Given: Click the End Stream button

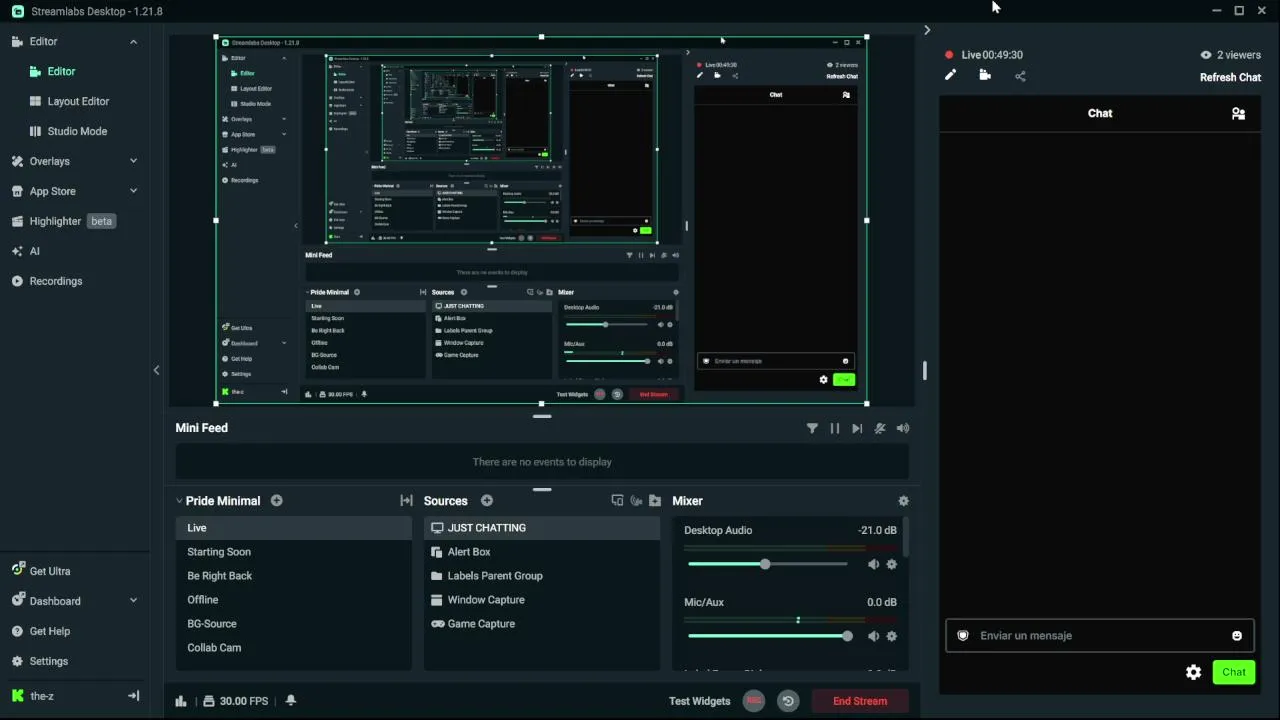Looking at the screenshot, I should pyautogui.click(x=860, y=701).
